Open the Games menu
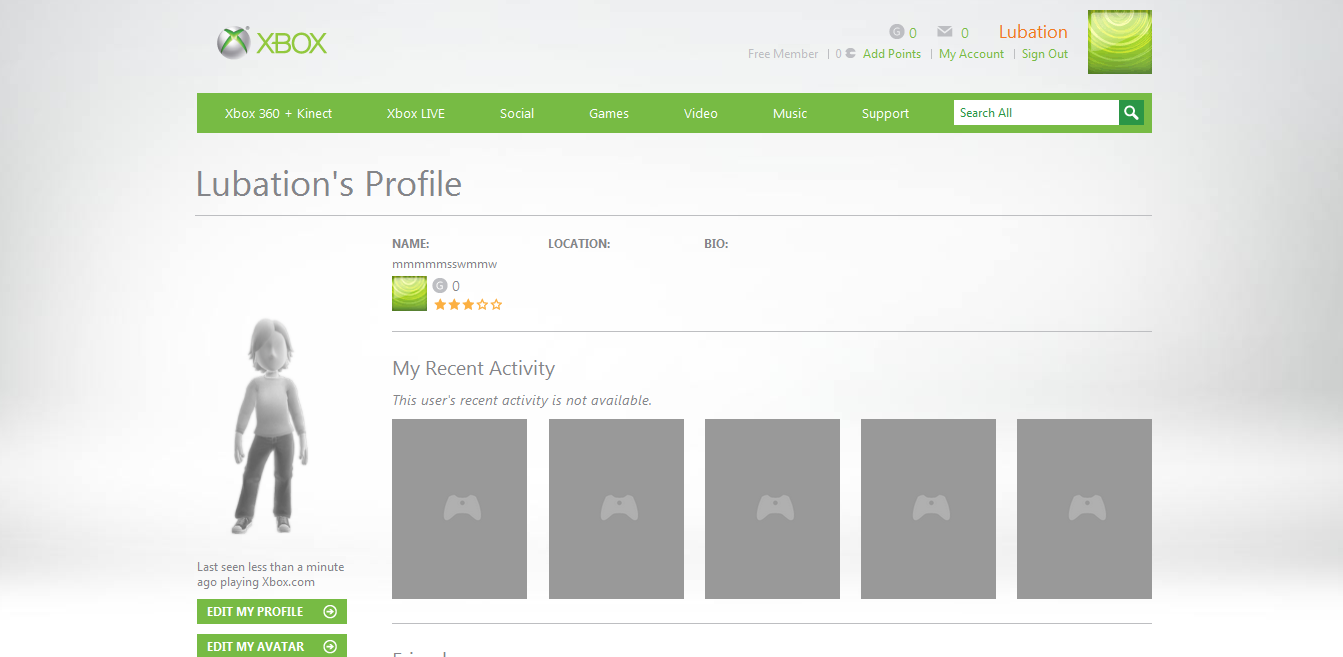This screenshot has height=657, width=1343. point(609,113)
